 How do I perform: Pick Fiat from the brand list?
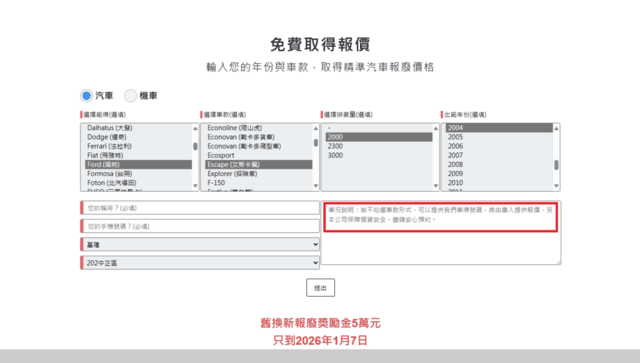[138, 155]
